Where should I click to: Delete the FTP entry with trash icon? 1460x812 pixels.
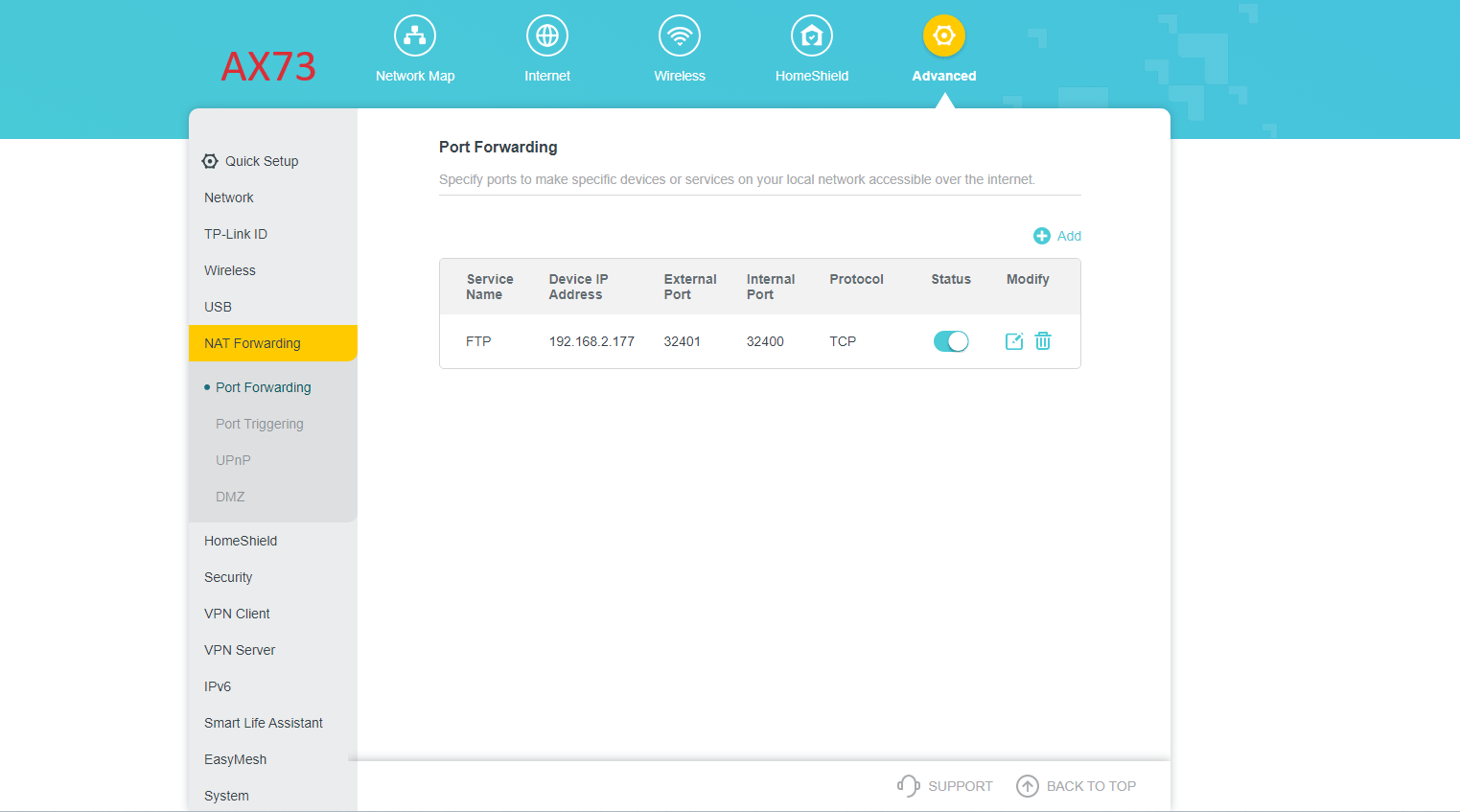[x=1043, y=341]
